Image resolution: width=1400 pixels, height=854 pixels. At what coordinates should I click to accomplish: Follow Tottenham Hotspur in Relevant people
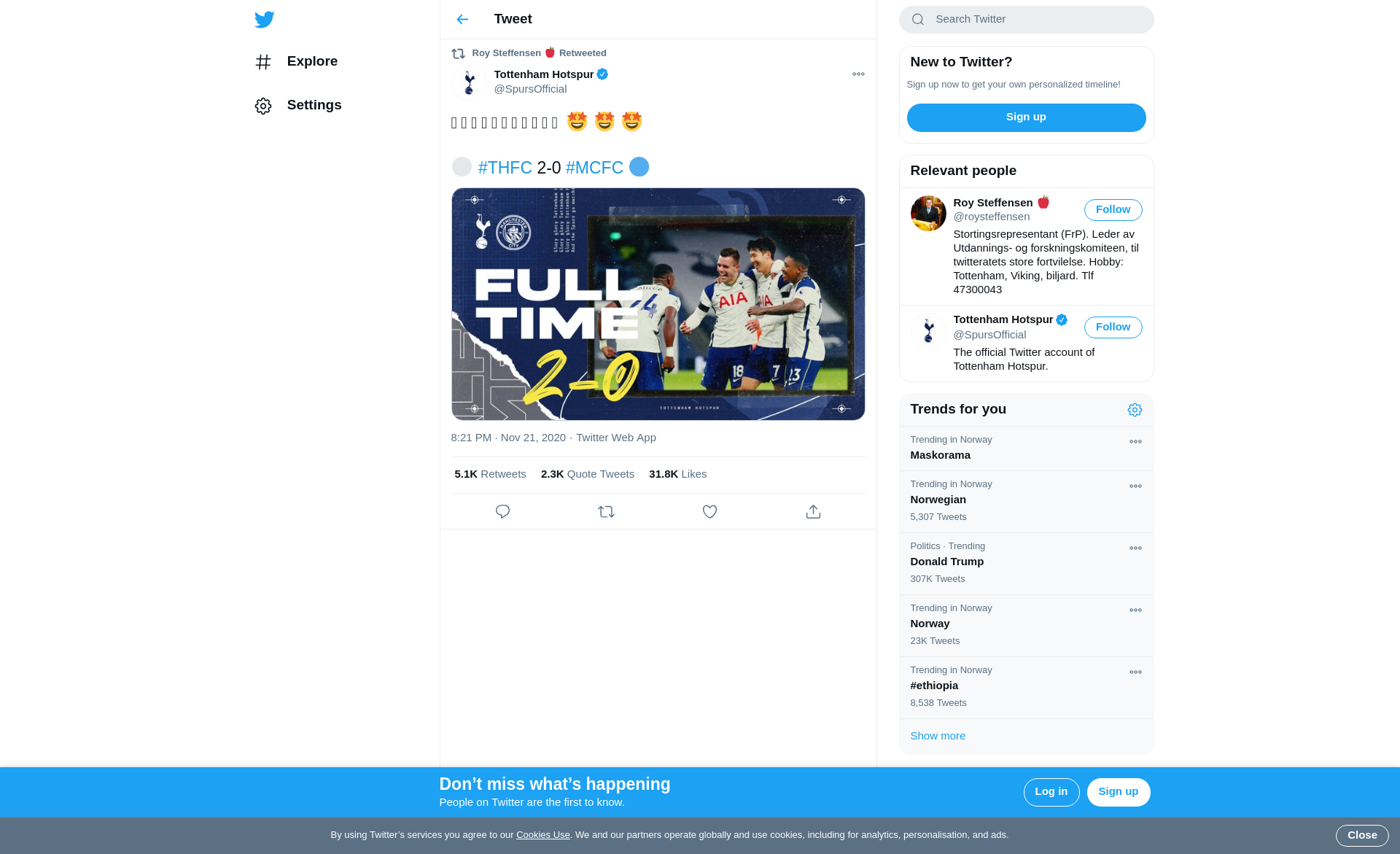click(x=1113, y=327)
